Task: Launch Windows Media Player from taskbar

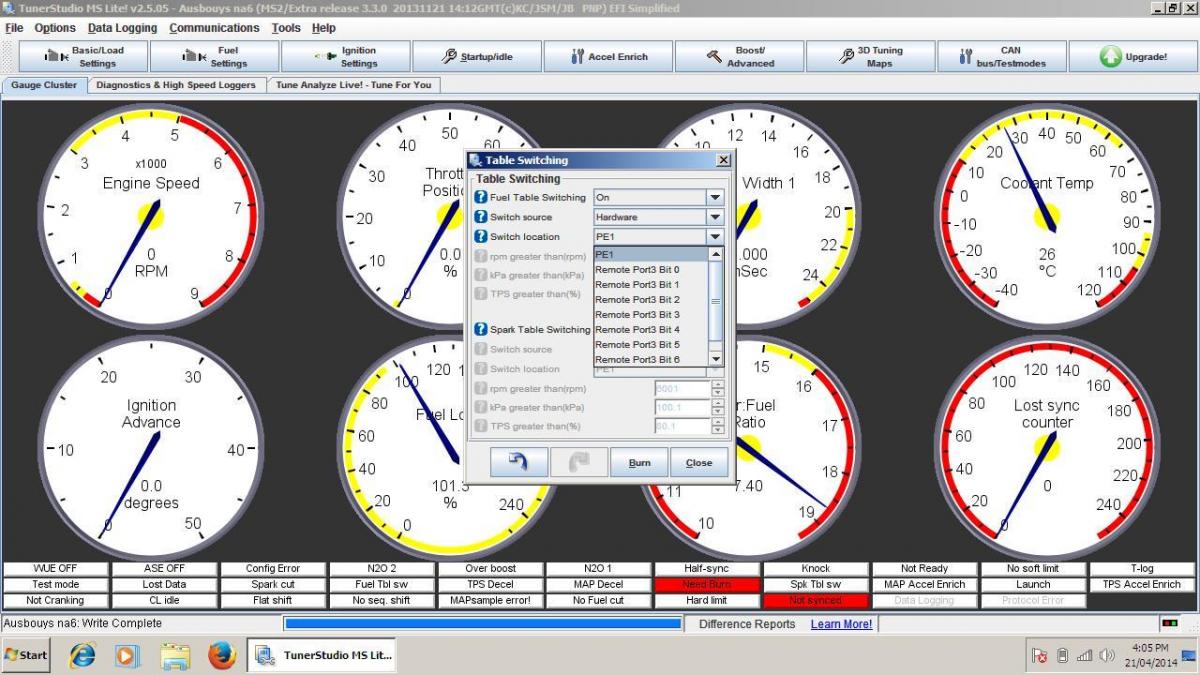Action: [128, 655]
